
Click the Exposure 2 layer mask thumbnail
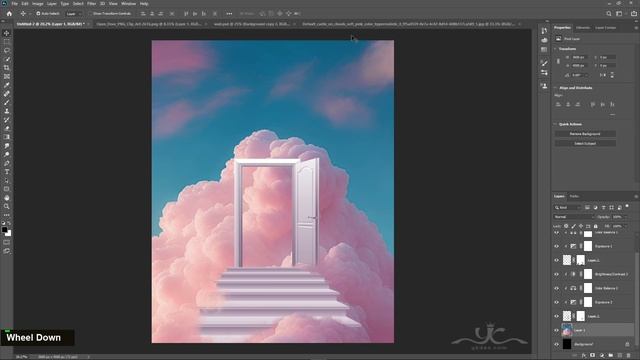point(588,302)
